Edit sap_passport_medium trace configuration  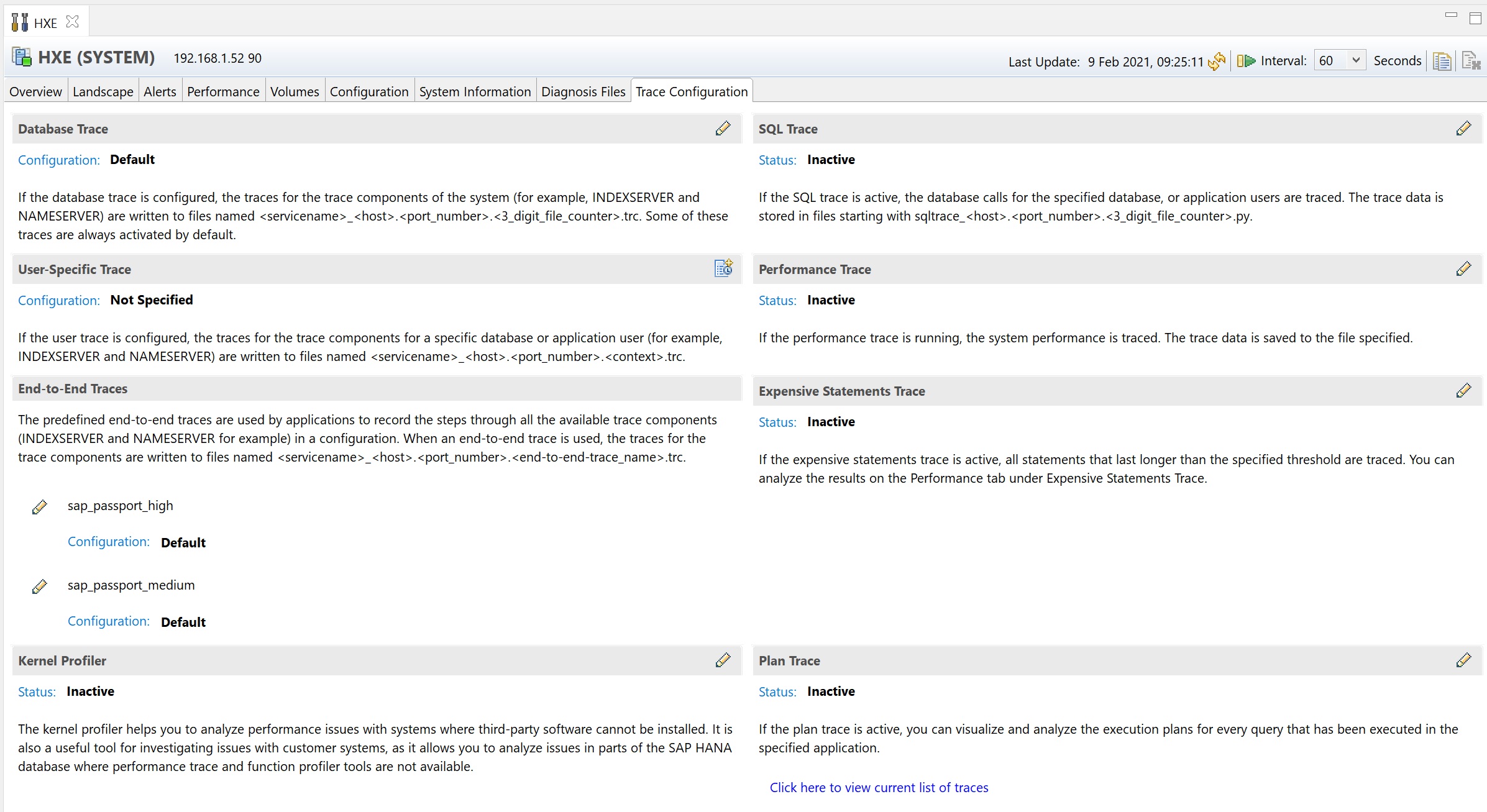click(x=40, y=586)
